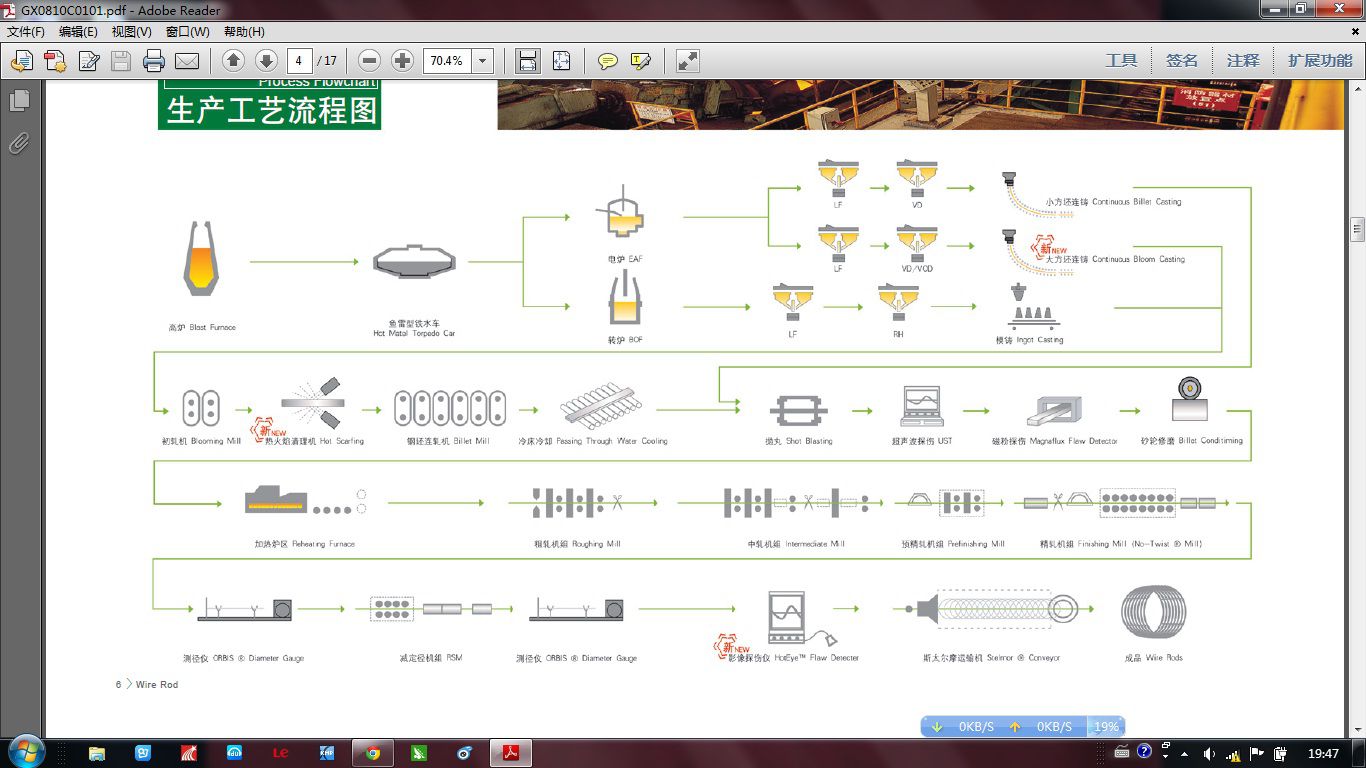The image size is (1366, 768).
Task: Go to previous page with up arrow
Action: point(233,61)
